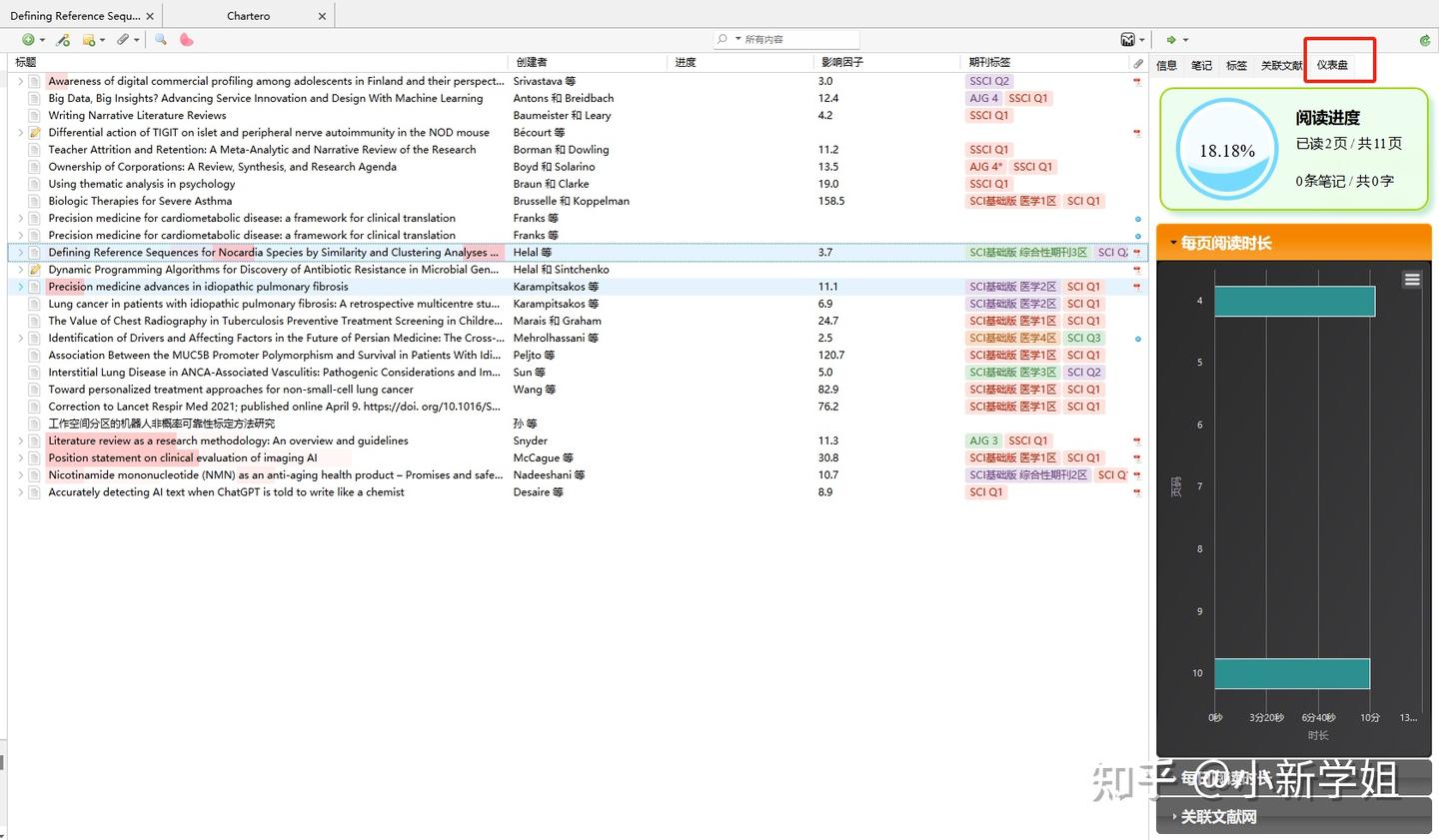Open the New Note dropdown arrow

103,40
